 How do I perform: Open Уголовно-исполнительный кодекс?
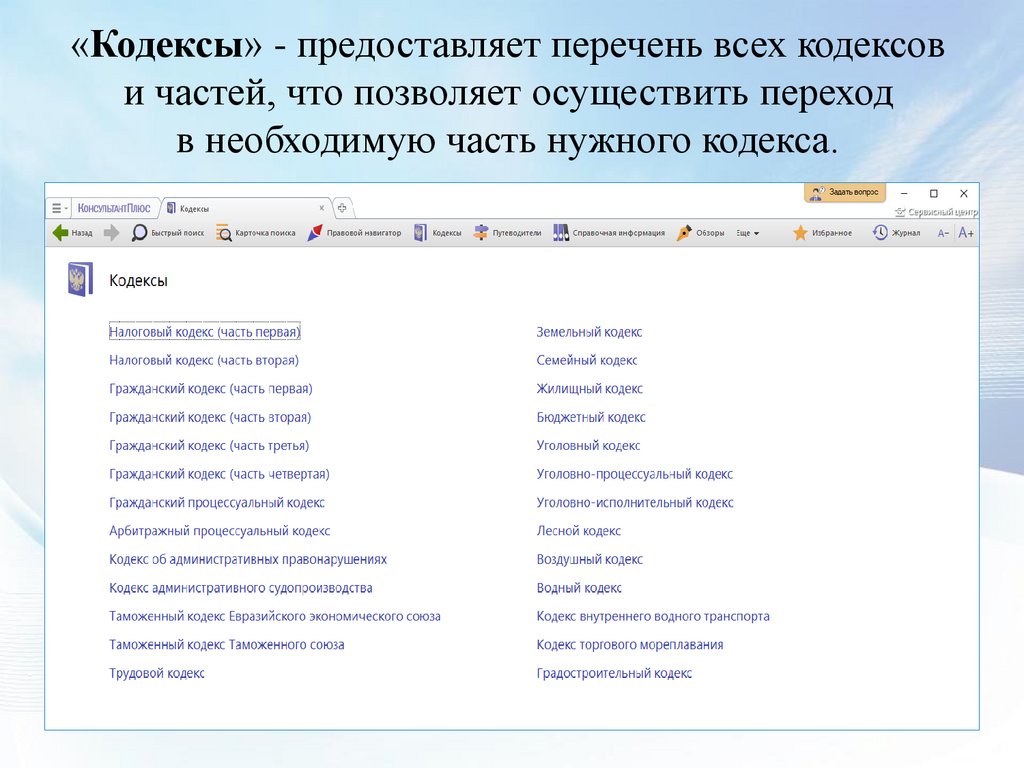(635, 502)
